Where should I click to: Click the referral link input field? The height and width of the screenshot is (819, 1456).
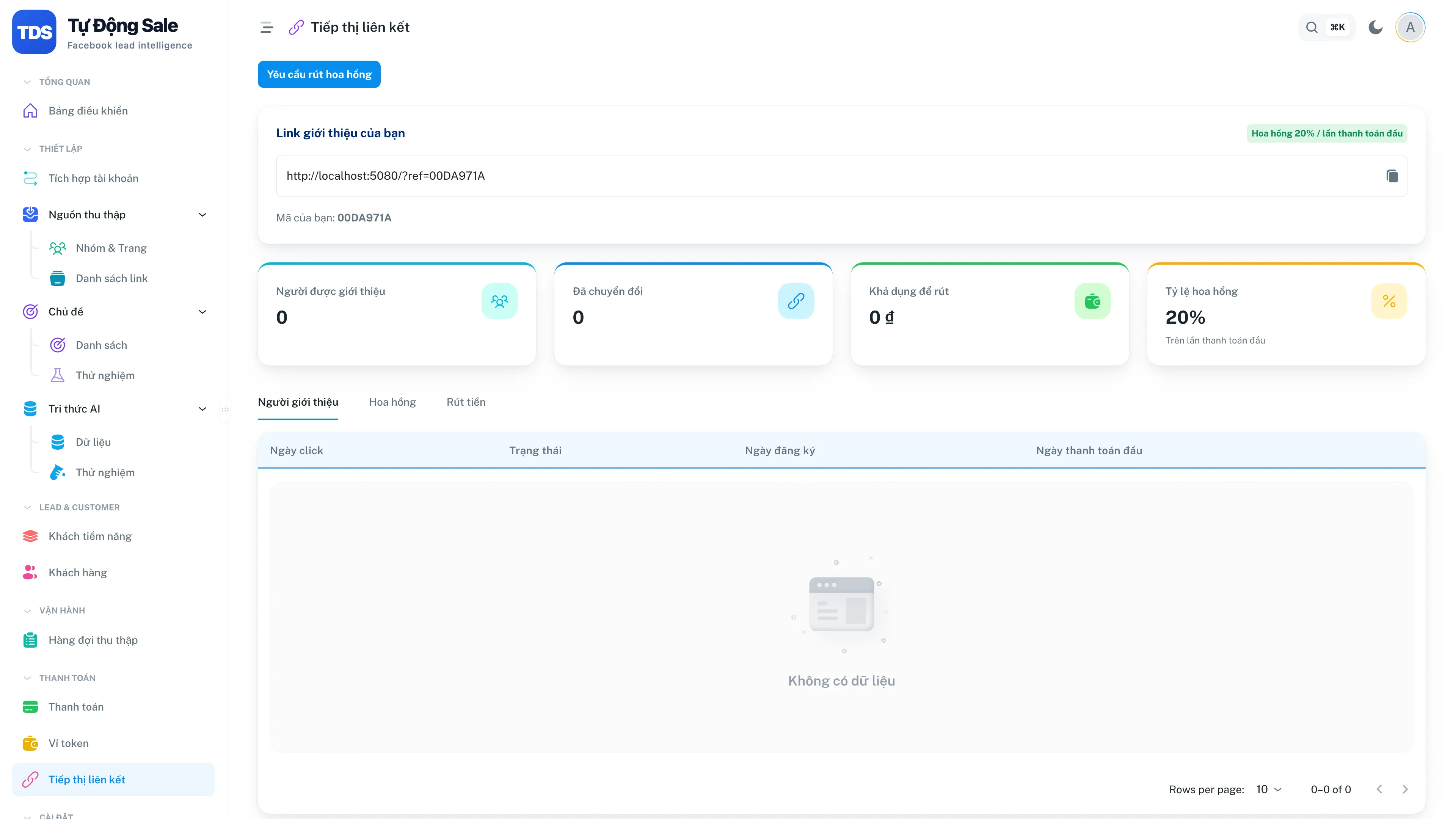pyautogui.click(x=841, y=176)
